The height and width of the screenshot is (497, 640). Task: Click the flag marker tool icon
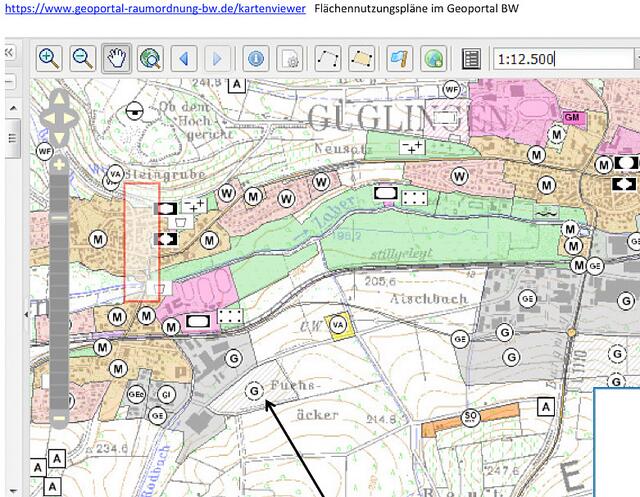[399, 58]
